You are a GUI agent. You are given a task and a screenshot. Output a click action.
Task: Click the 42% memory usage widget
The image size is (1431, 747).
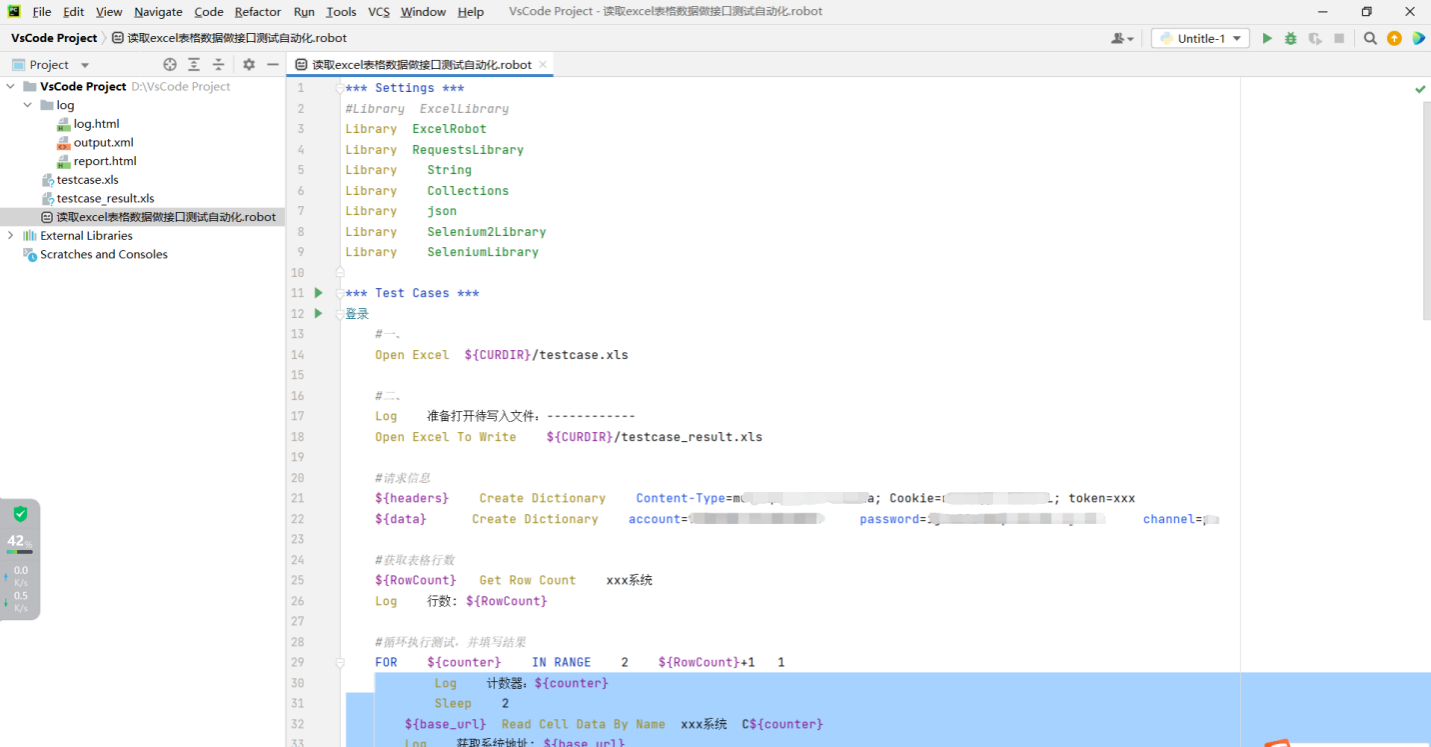20,542
